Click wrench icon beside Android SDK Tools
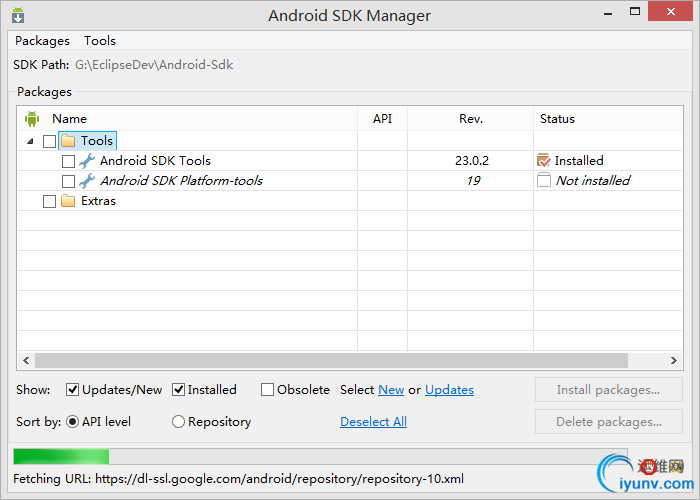This screenshot has height=500, width=700. (87, 161)
